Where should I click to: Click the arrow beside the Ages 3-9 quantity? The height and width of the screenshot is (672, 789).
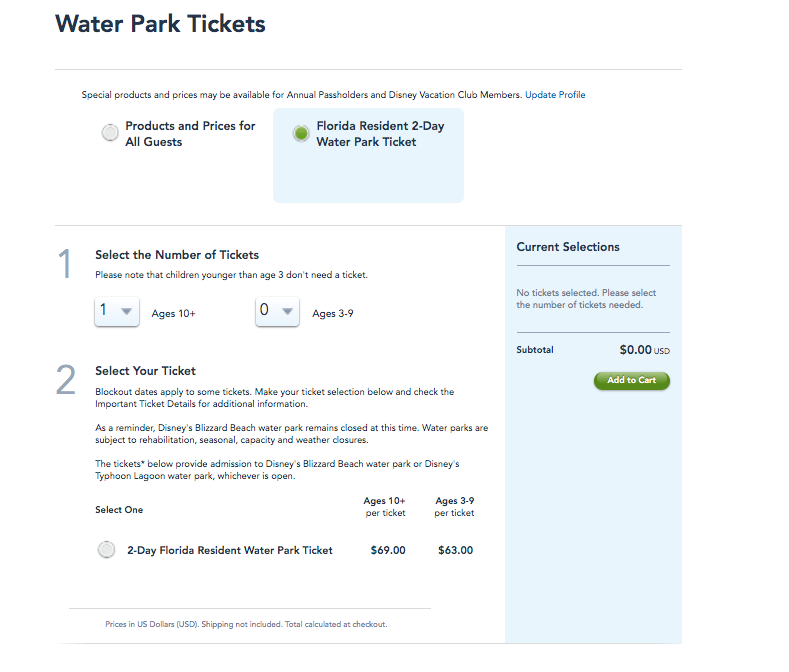point(288,312)
